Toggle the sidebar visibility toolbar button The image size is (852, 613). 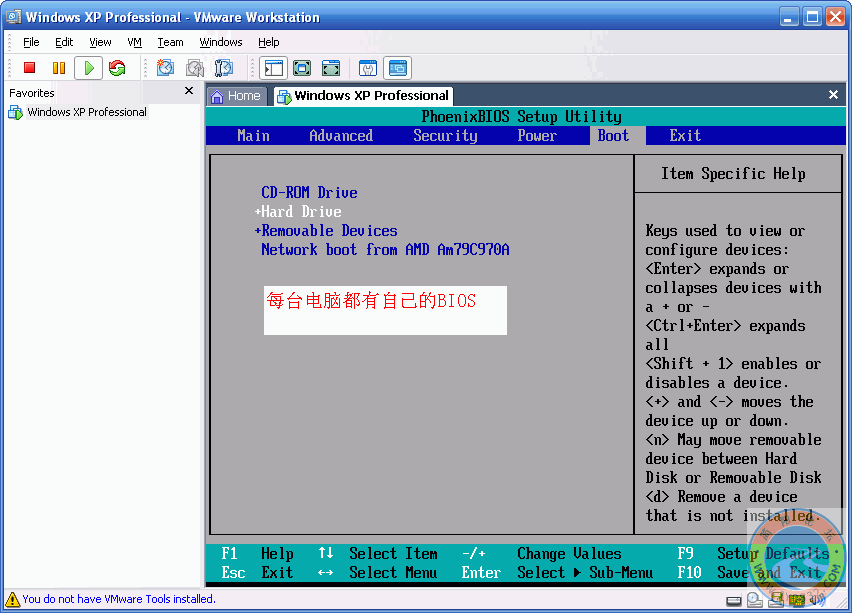(x=273, y=68)
